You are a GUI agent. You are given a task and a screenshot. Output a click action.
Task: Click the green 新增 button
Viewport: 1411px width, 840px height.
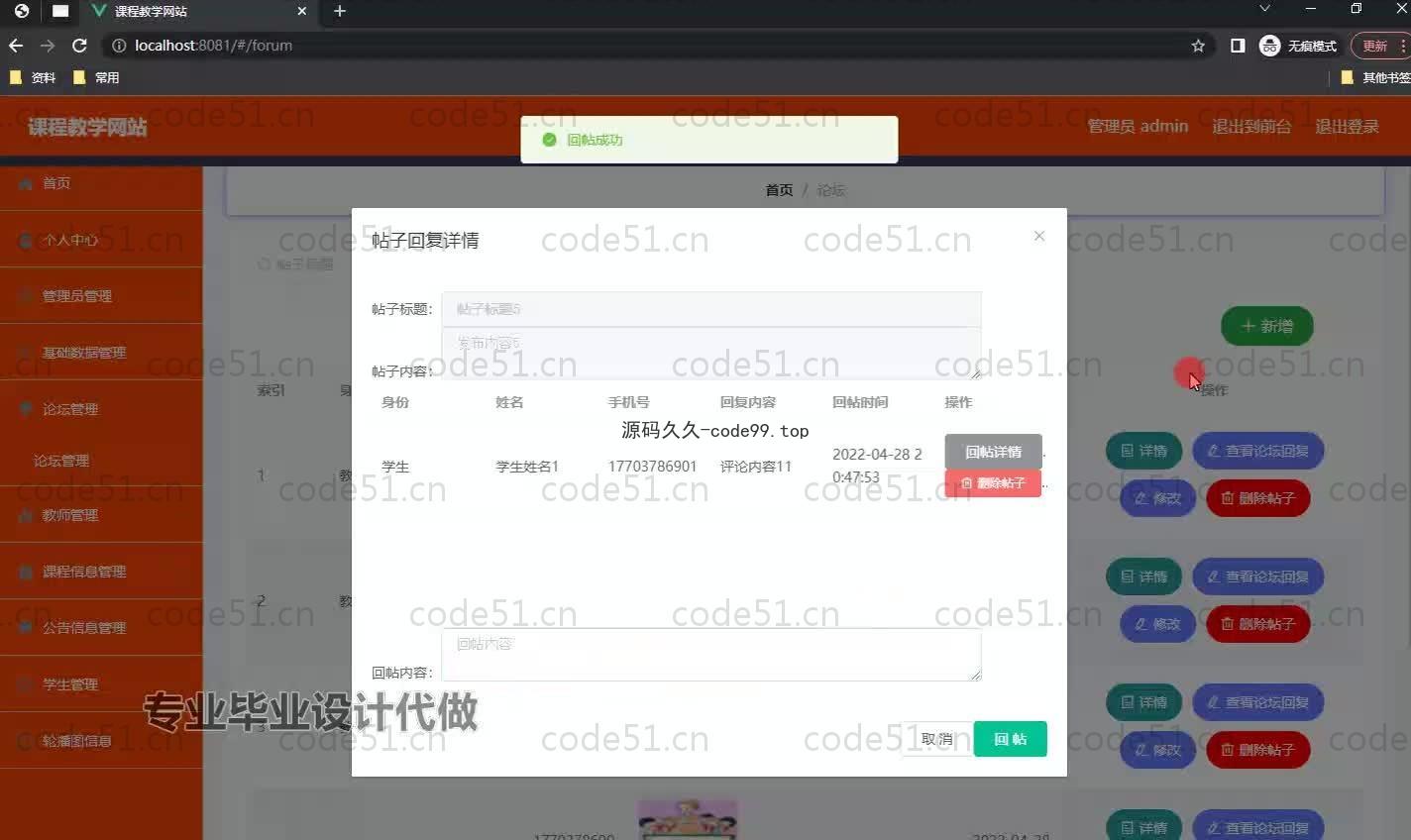(1267, 326)
